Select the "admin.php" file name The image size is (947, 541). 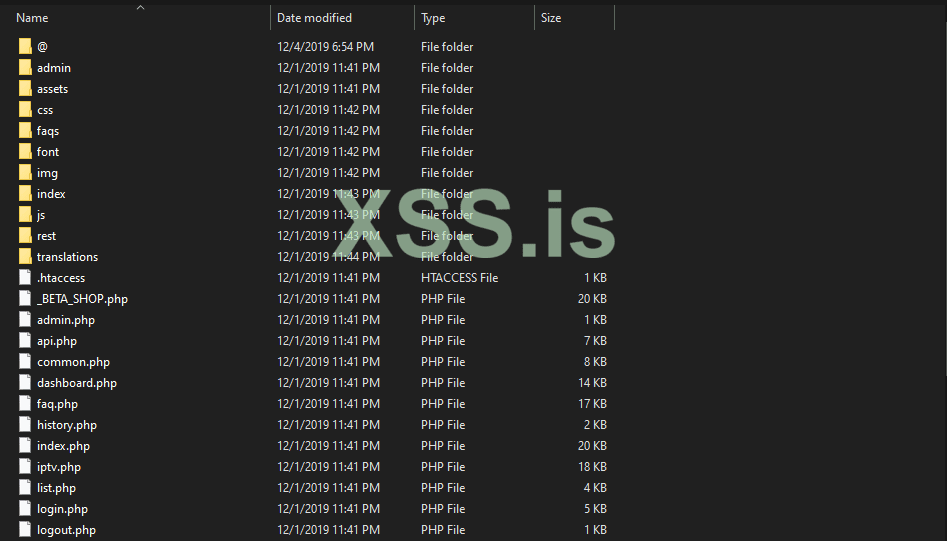[x=66, y=320]
